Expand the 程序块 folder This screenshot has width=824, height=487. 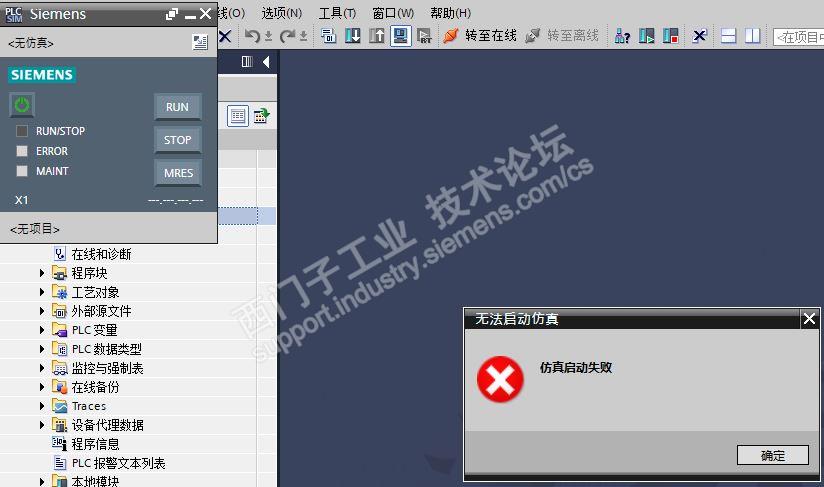pos(42,273)
